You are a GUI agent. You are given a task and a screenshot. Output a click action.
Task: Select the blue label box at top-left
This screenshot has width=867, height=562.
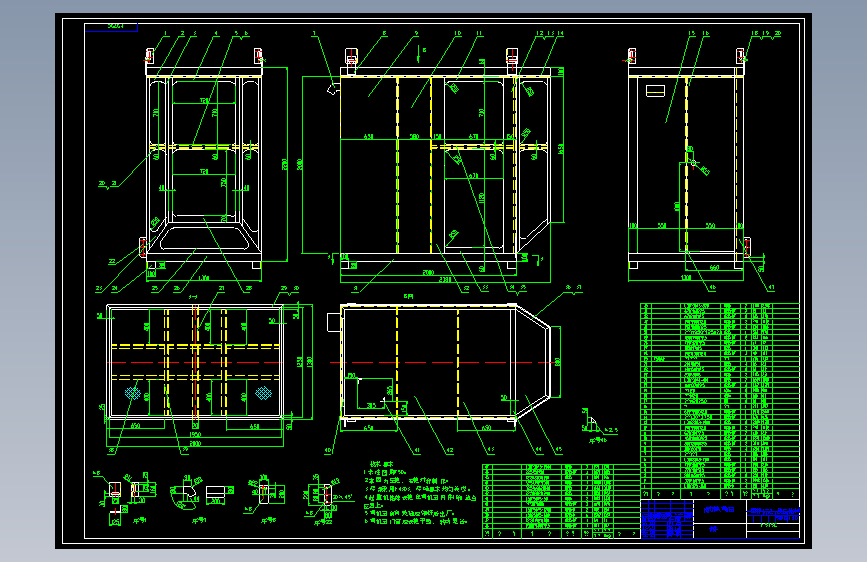(x=111, y=27)
